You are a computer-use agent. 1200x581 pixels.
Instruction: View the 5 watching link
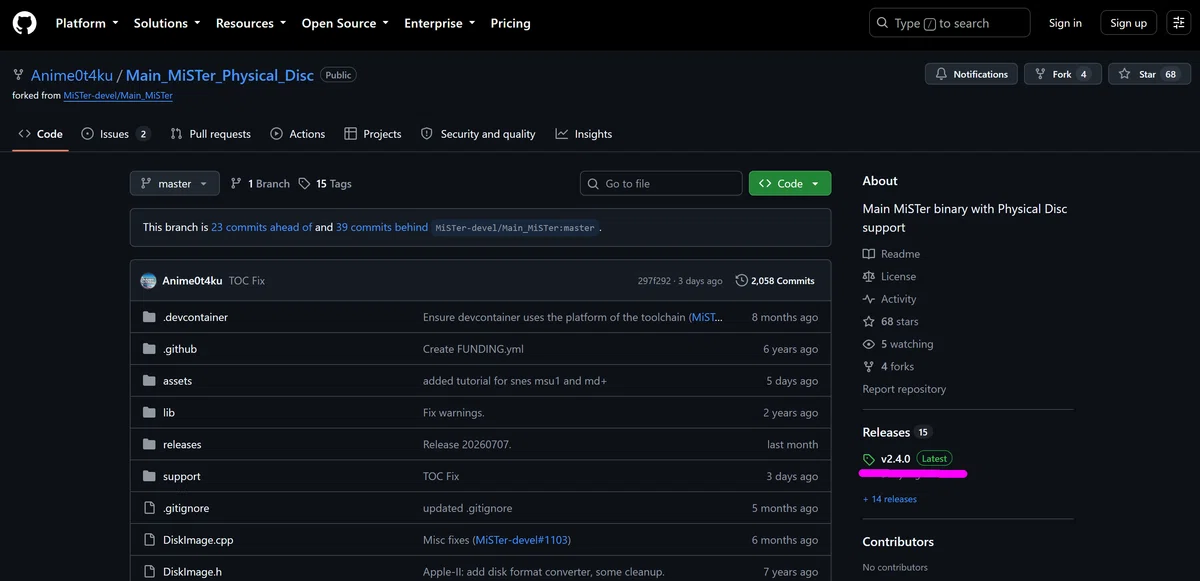[898, 344]
